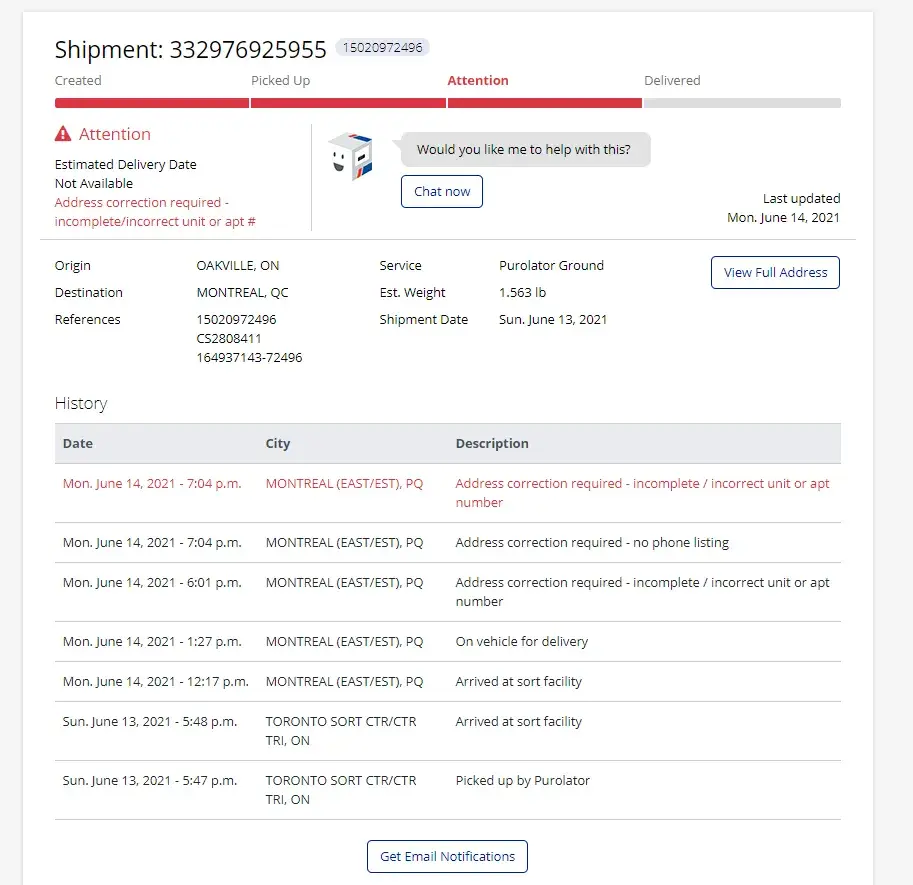Click the Purolator Ground service value

tap(551, 266)
